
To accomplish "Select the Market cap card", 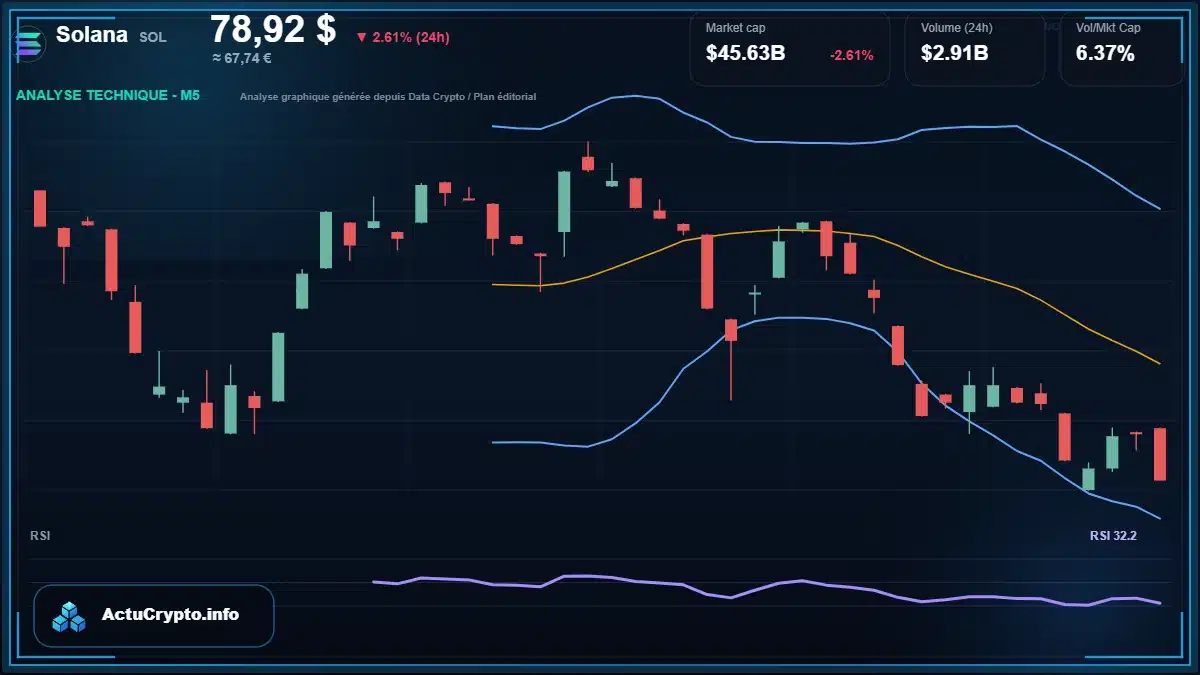I will [789, 49].
